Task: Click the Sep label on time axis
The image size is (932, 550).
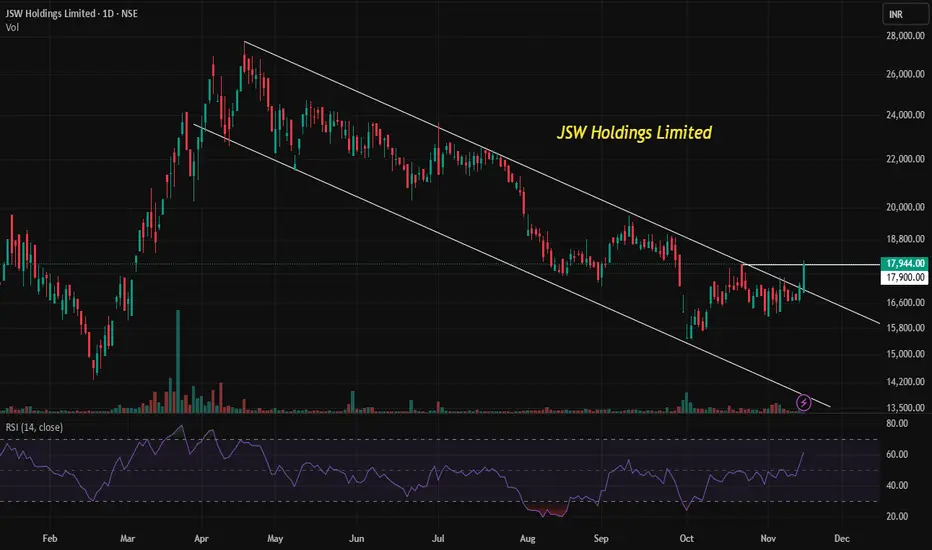Action: tap(601, 538)
